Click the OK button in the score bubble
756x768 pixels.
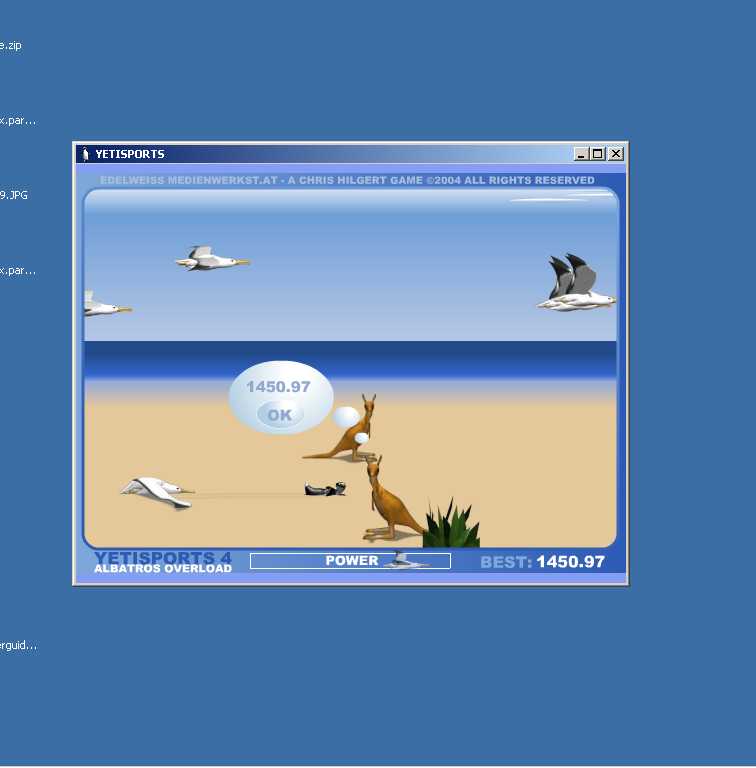click(280, 414)
